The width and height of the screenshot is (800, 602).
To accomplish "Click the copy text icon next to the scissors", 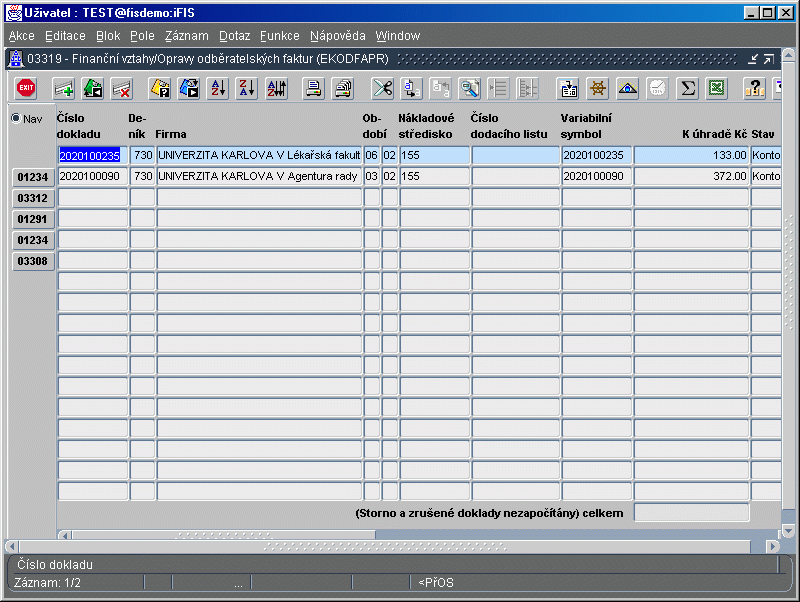I will pos(412,88).
